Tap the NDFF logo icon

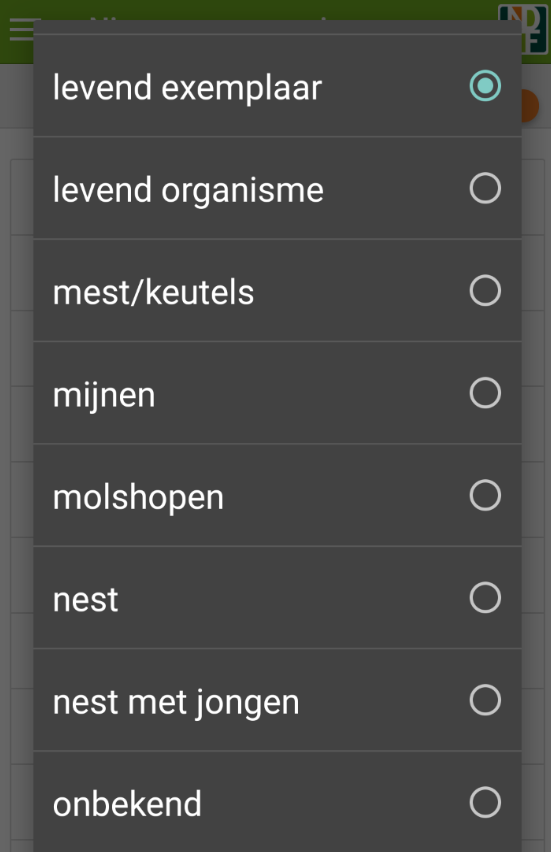point(523,29)
